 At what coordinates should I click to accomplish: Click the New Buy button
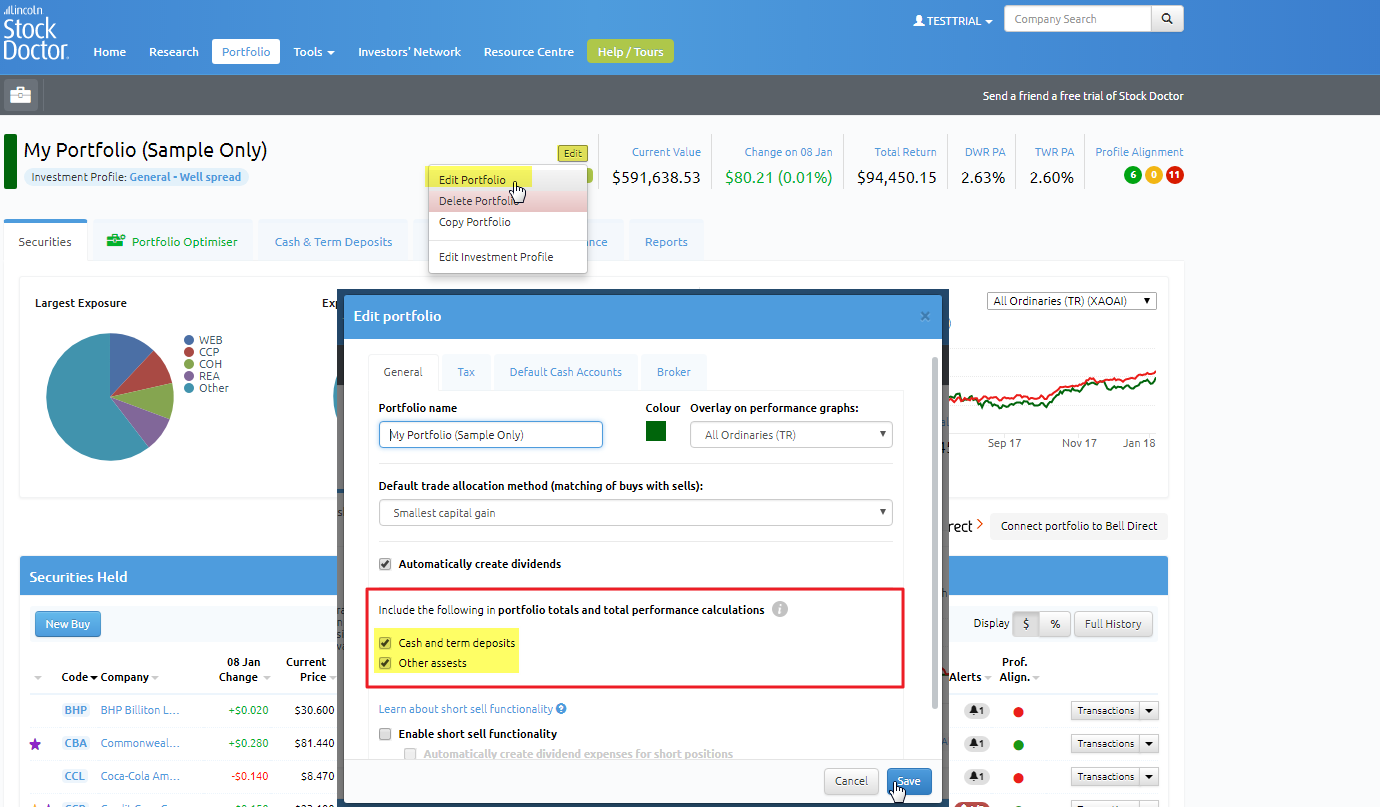(68, 624)
